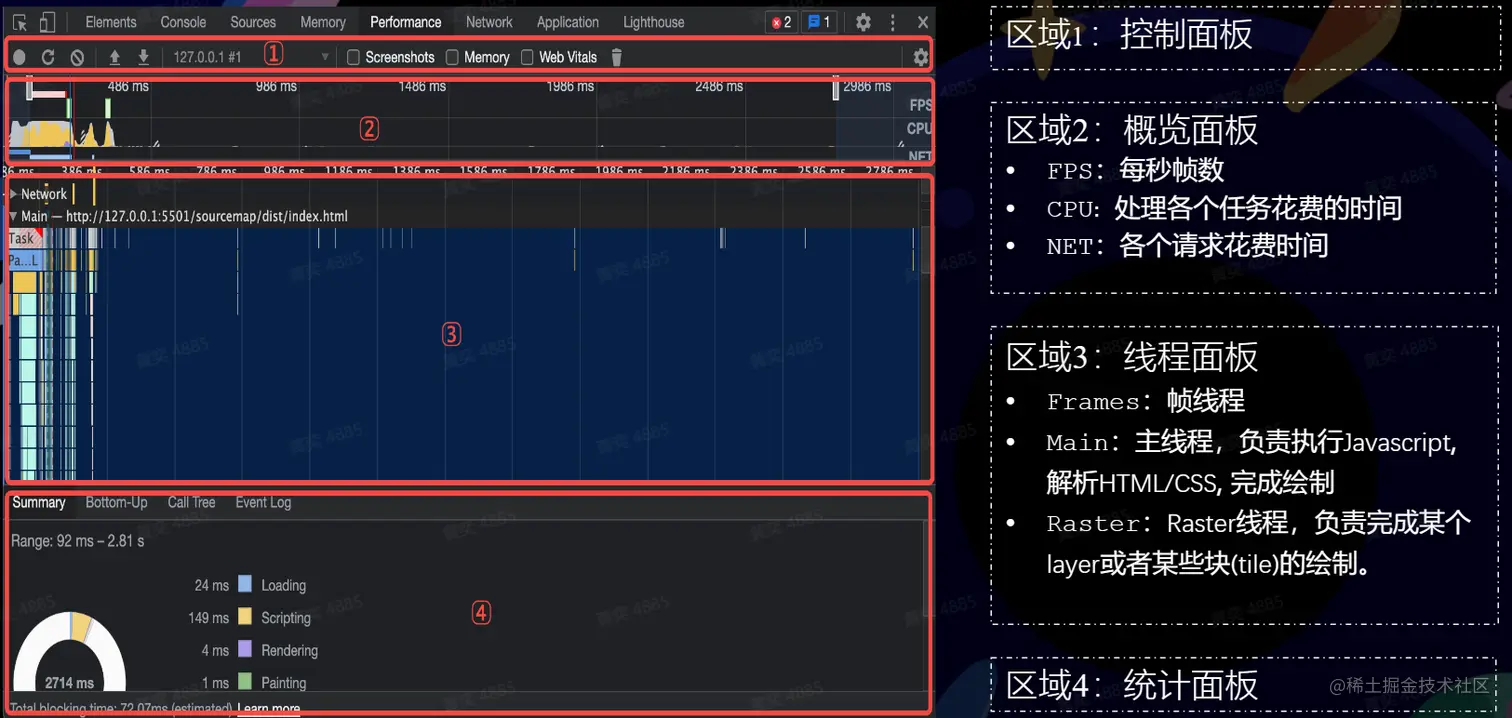This screenshot has height=718, width=1512.
Task: Open the Learn more link
Action: coord(268,708)
